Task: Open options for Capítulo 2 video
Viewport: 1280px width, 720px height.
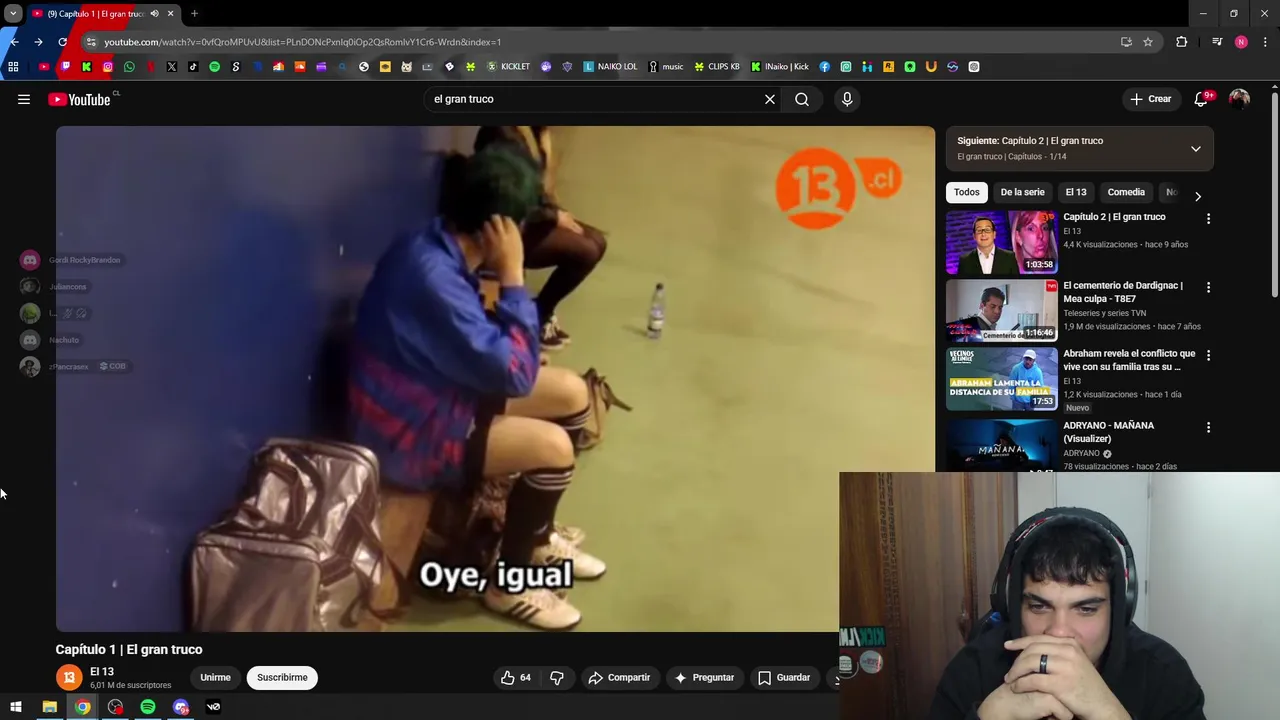Action: [1208, 219]
